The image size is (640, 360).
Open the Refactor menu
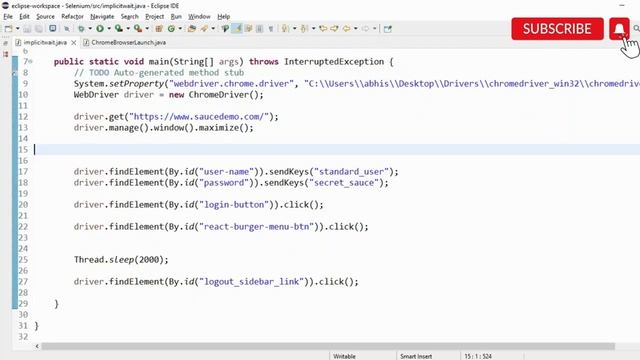[x=72, y=16]
